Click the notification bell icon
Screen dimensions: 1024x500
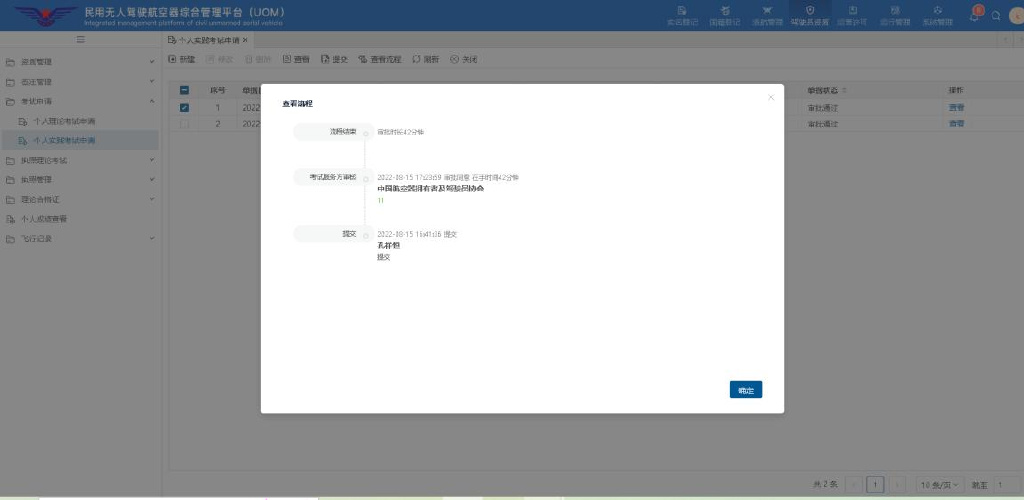pos(974,15)
